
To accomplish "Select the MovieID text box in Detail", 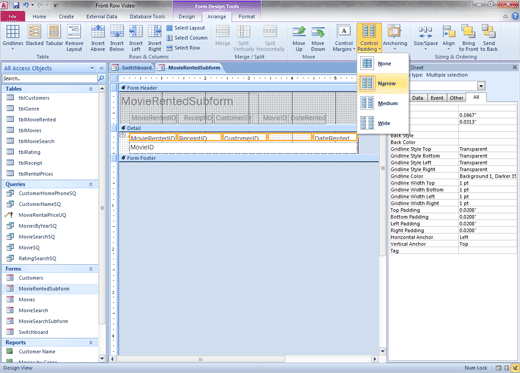I will pos(243,147).
